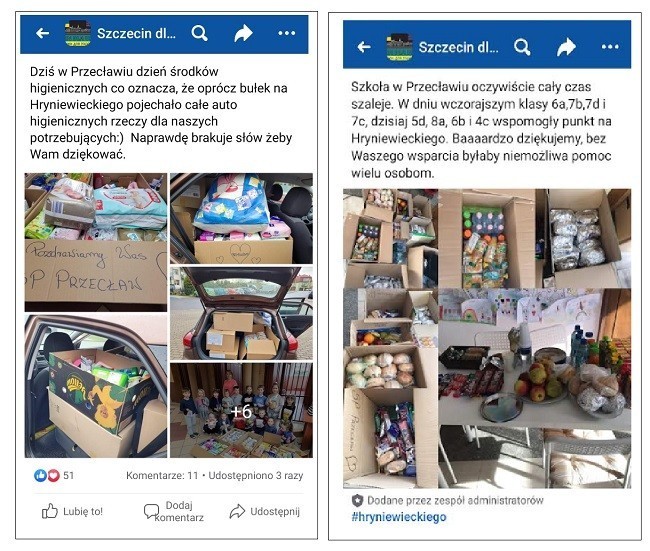Open the #hryniewieckiego hashtag
The height and width of the screenshot is (551, 650).
[399, 517]
